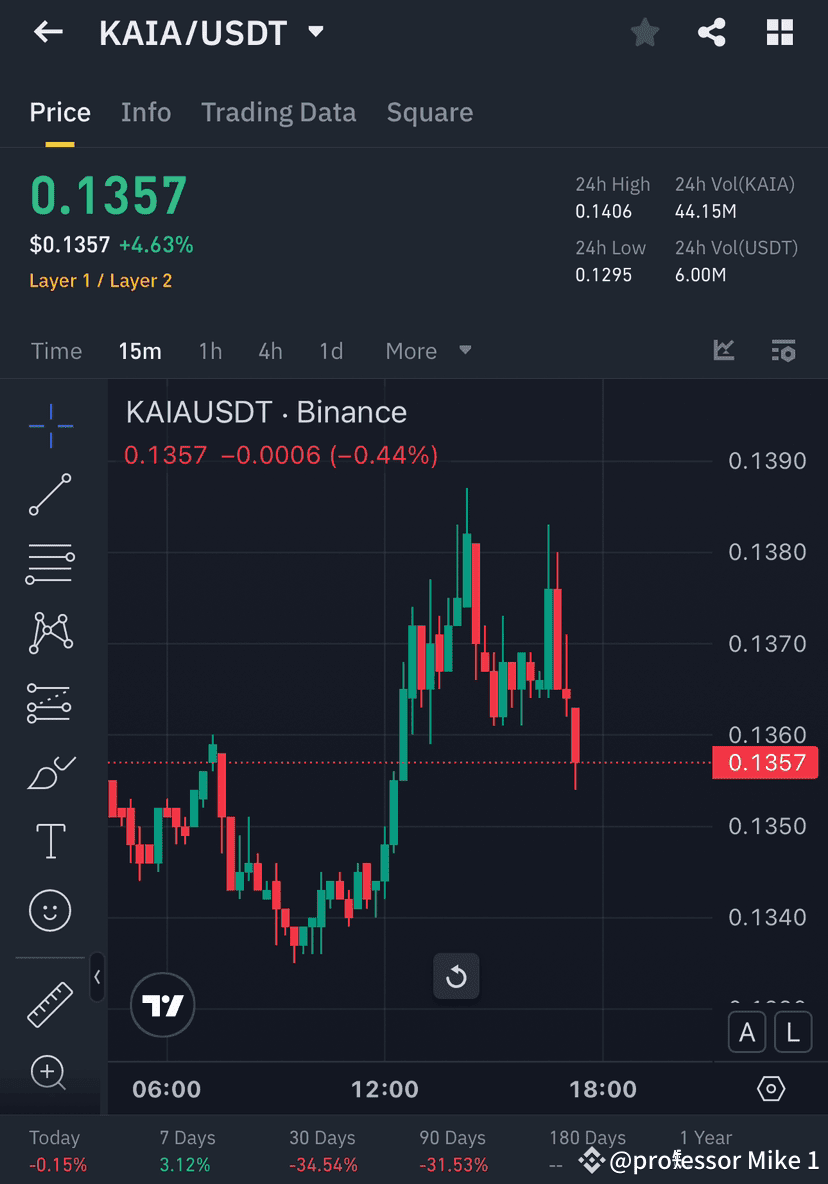Viewport: 828px width, 1184px height.
Task: Favorite KAIA/USDT using the star
Action: tap(644, 32)
